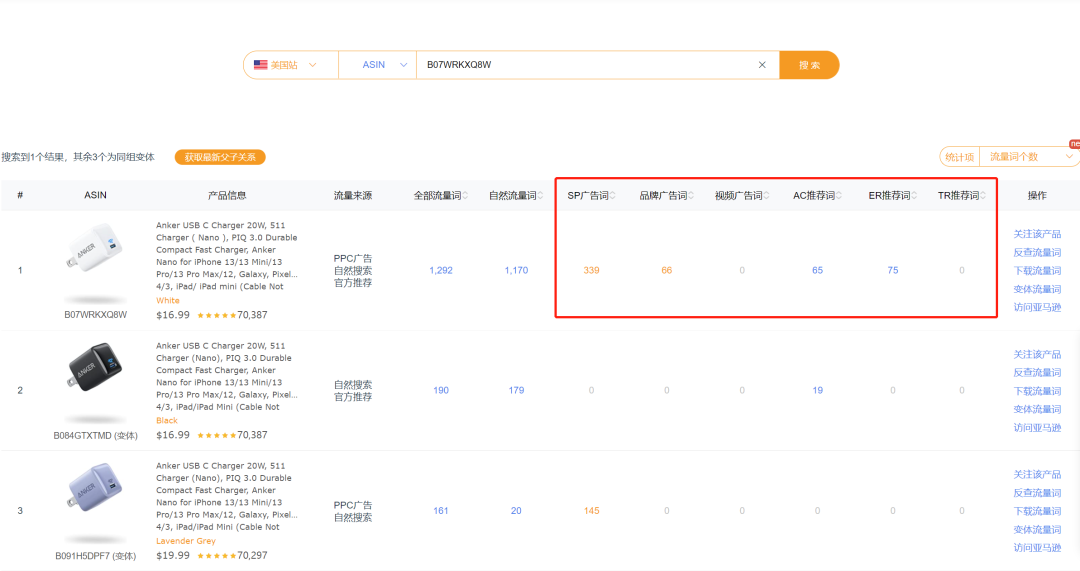
Task: Click the Black color variant label
Action: [167, 420]
